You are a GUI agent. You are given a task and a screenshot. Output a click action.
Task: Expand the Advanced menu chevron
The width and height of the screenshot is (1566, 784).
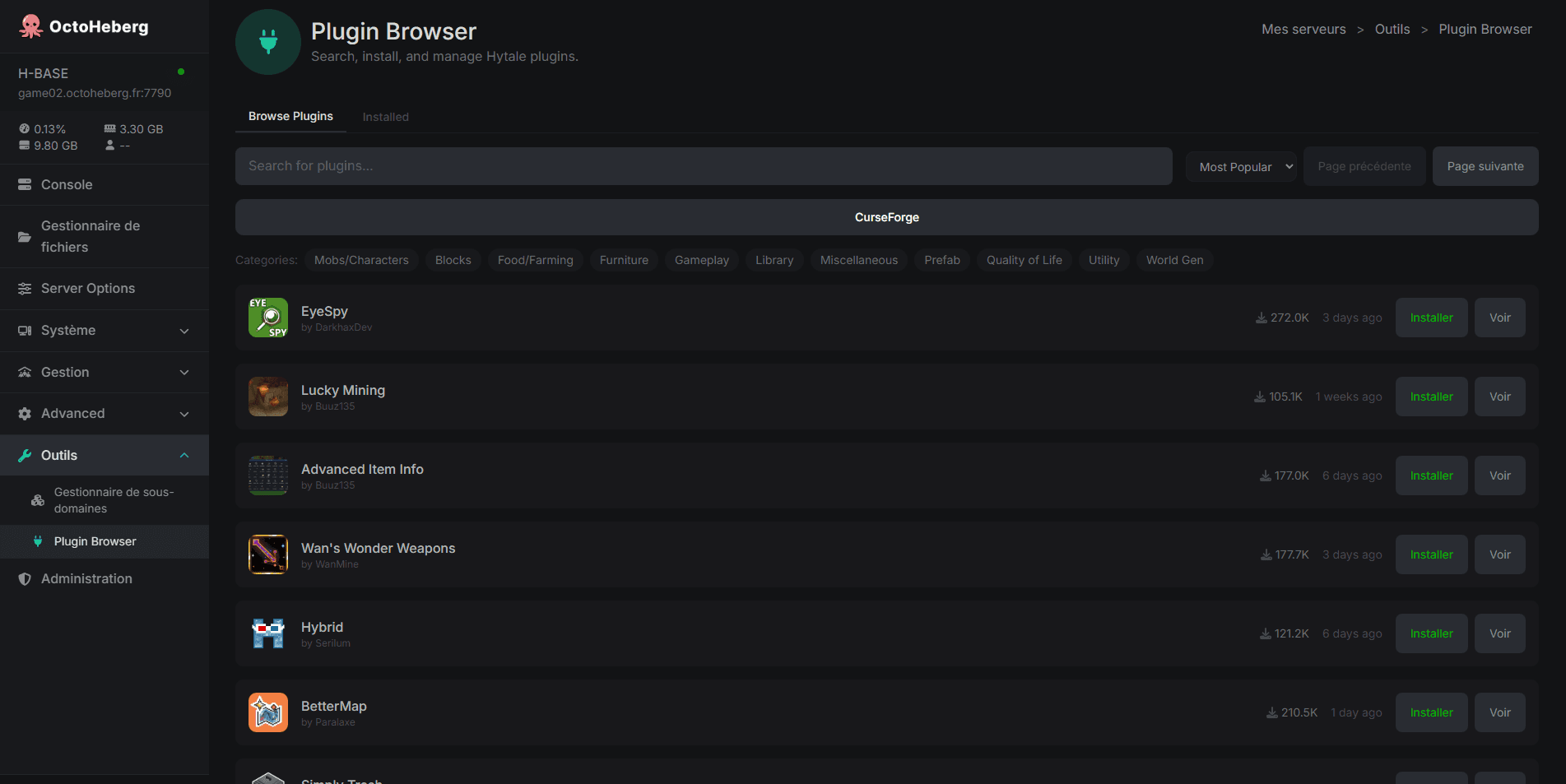[x=184, y=414]
